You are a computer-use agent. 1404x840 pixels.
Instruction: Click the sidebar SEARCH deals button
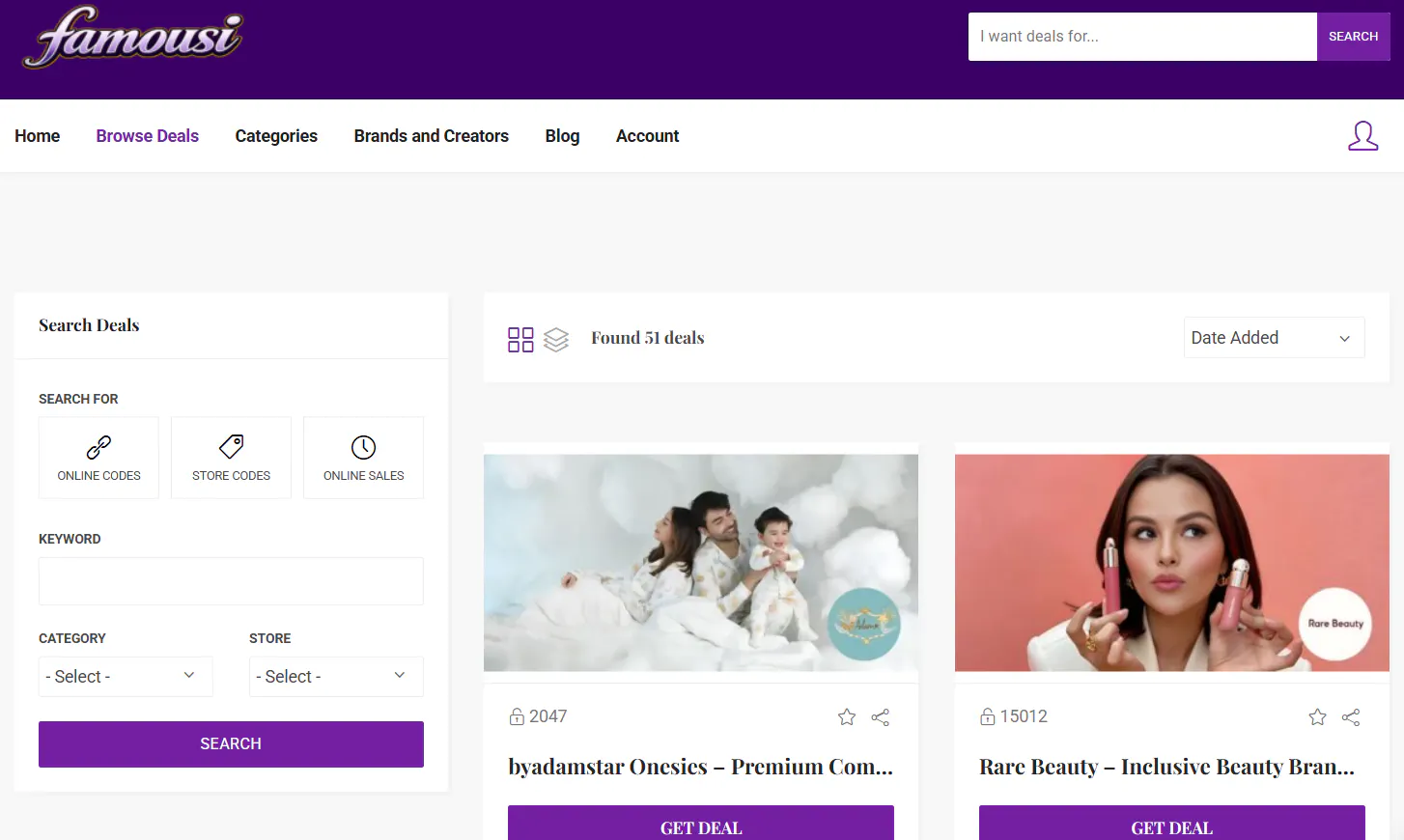point(231,744)
